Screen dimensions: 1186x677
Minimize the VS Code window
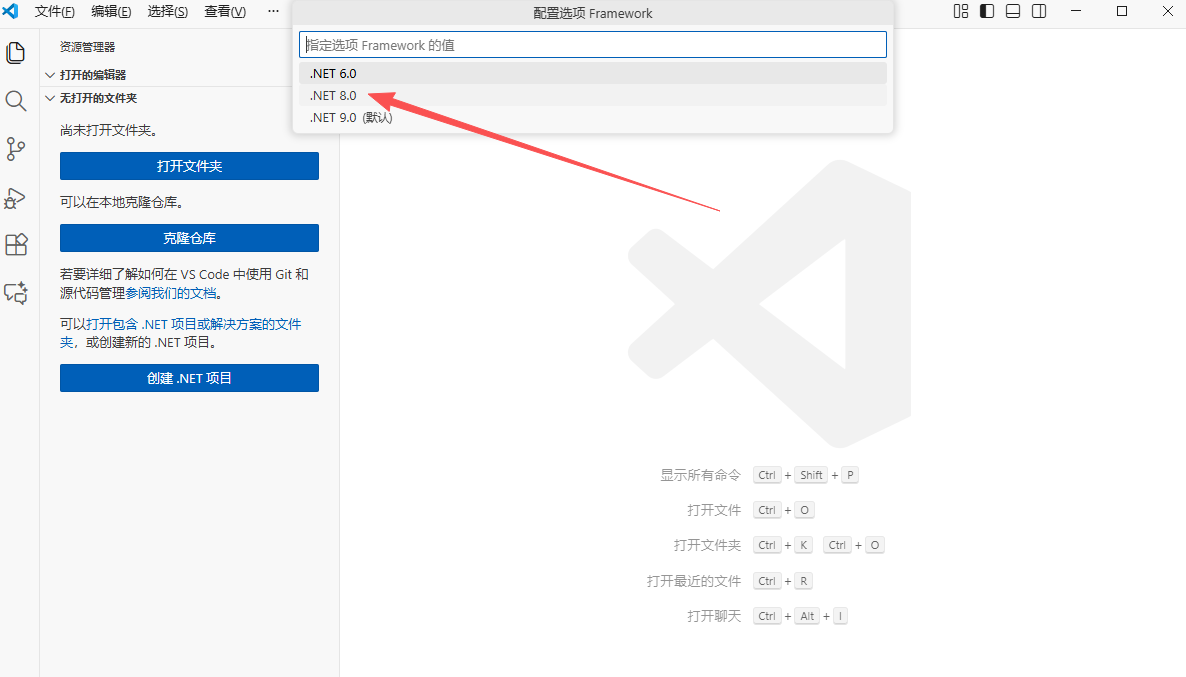[x=1076, y=11]
